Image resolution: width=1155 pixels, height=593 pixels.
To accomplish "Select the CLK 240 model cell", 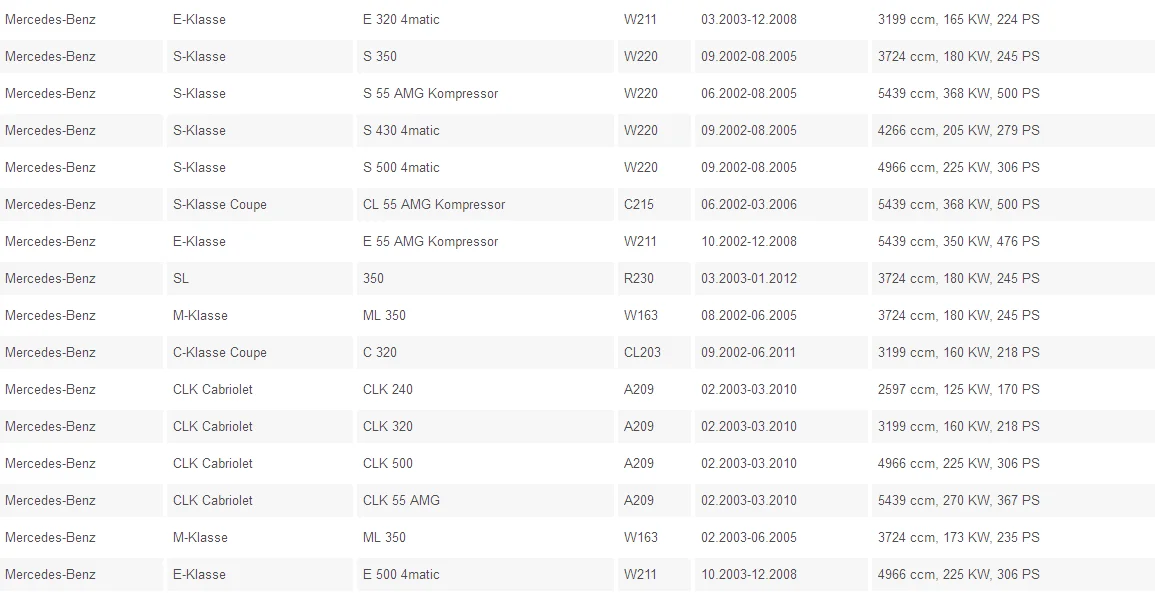I will (485, 389).
